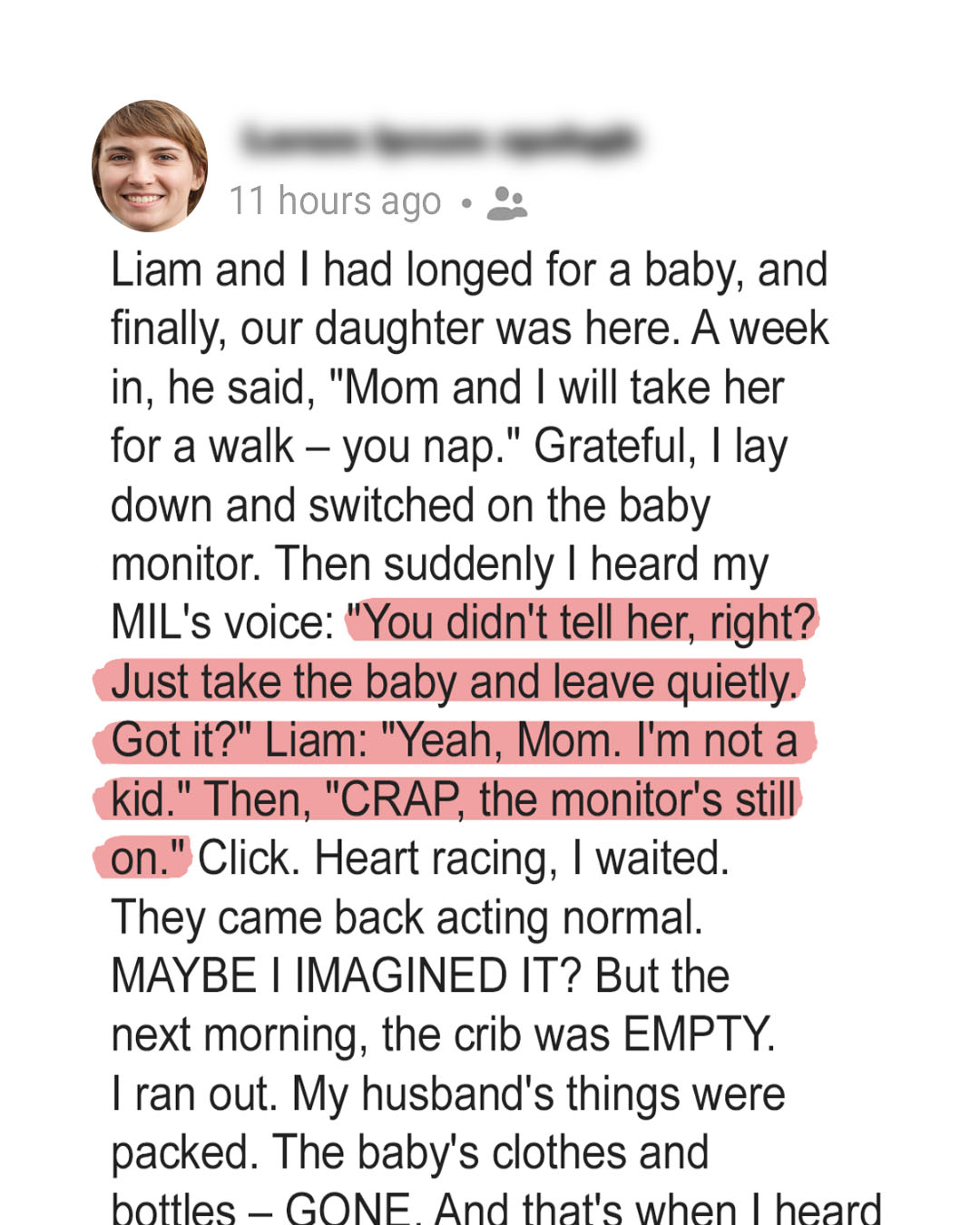Click the highlighted "CRAP, the monitor's still" line
This screenshot has width=980, height=1225.
(560, 799)
